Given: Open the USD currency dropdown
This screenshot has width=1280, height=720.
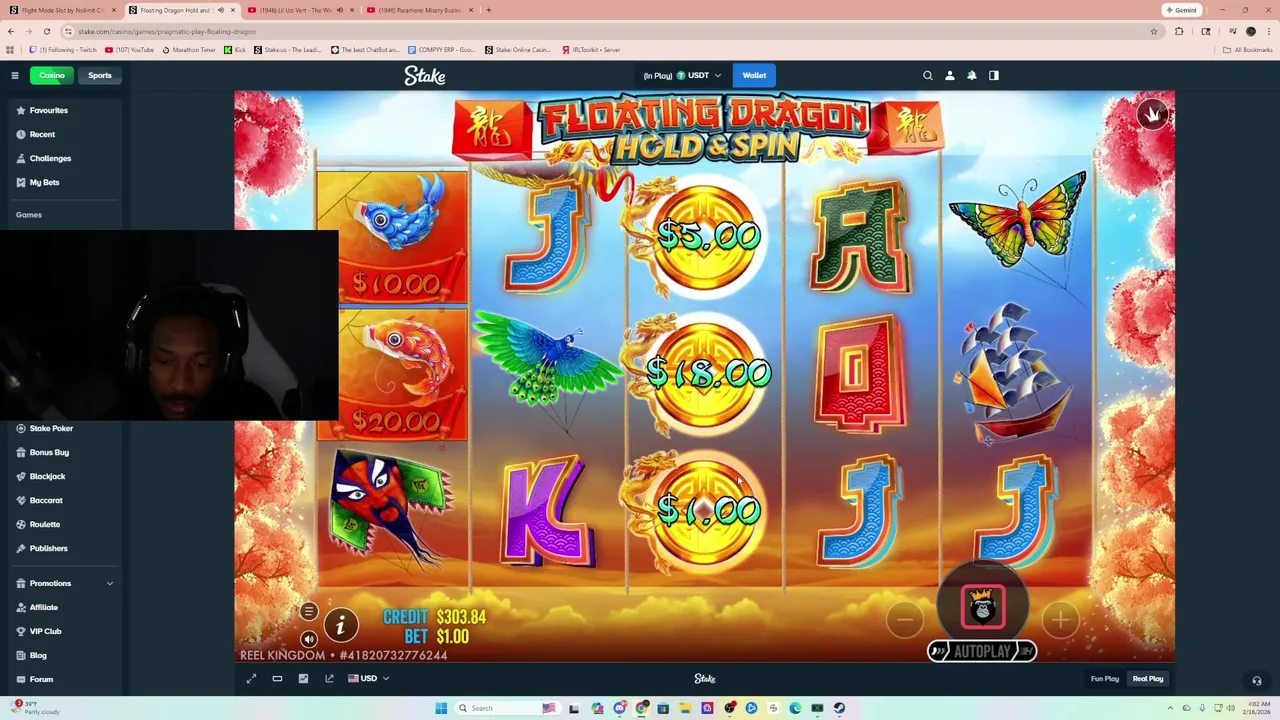Looking at the screenshot, I should tap(368, 679).
